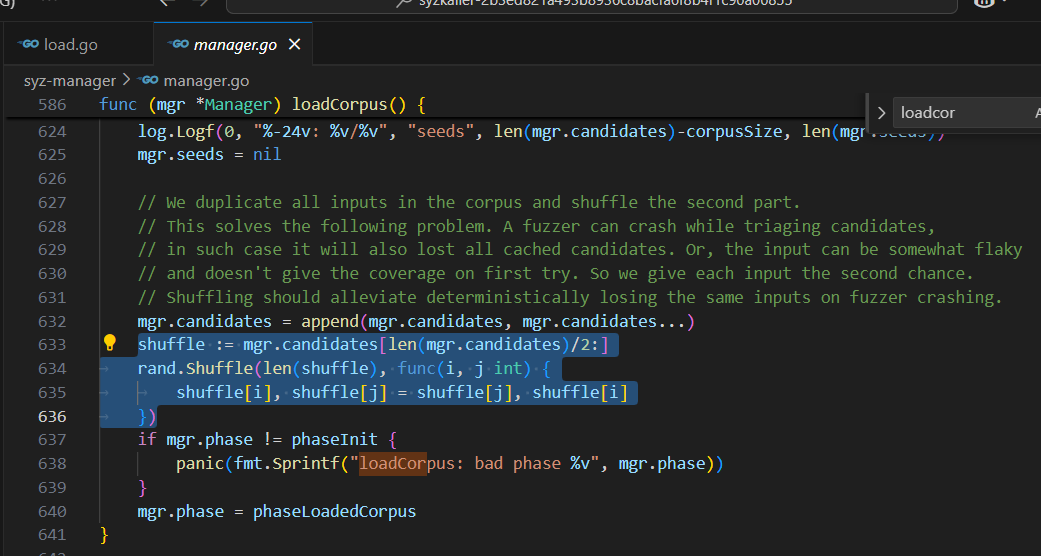Click the nil keyword on line 625
This screenshot has width=1041, height=556.
[267, 155]
